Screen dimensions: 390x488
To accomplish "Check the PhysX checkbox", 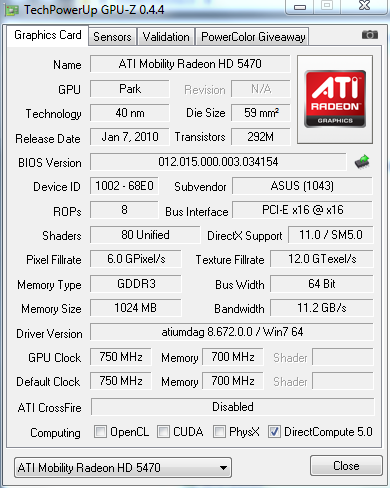I will point(219,431).
